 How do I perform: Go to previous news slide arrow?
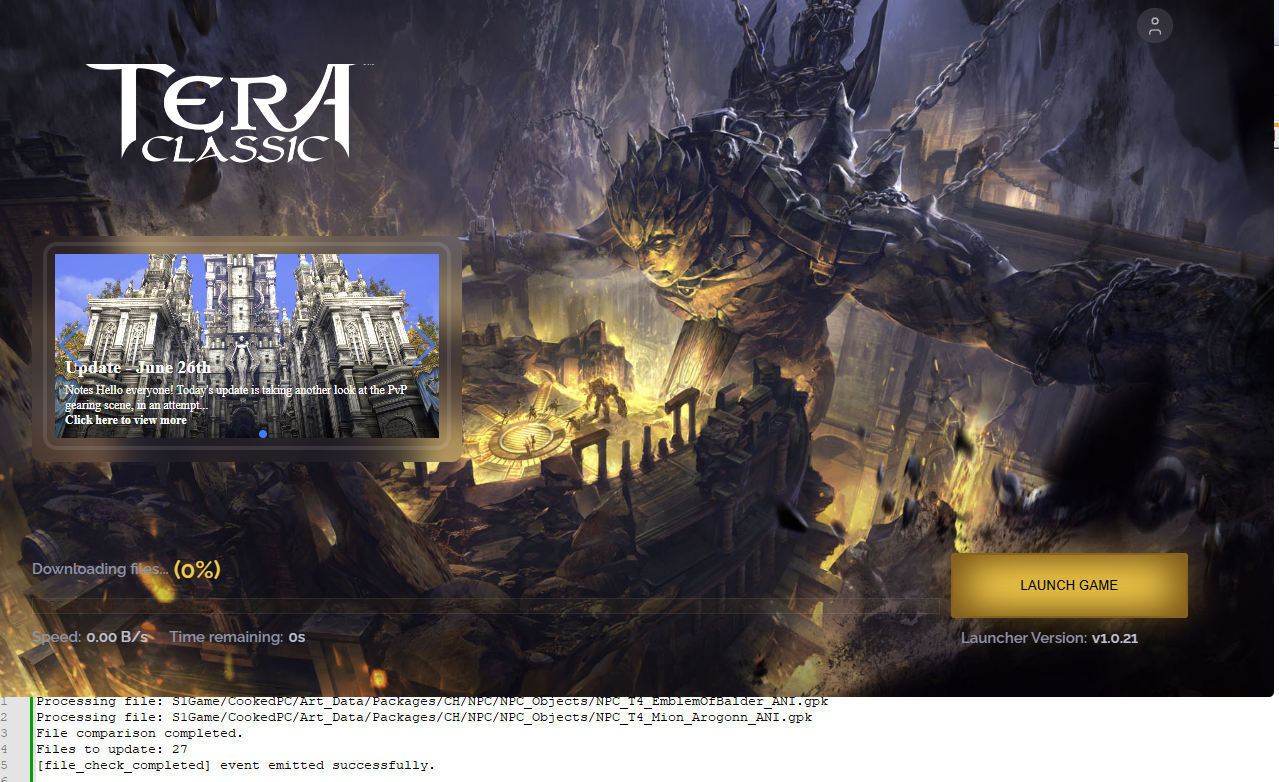(x=68, y=346)
